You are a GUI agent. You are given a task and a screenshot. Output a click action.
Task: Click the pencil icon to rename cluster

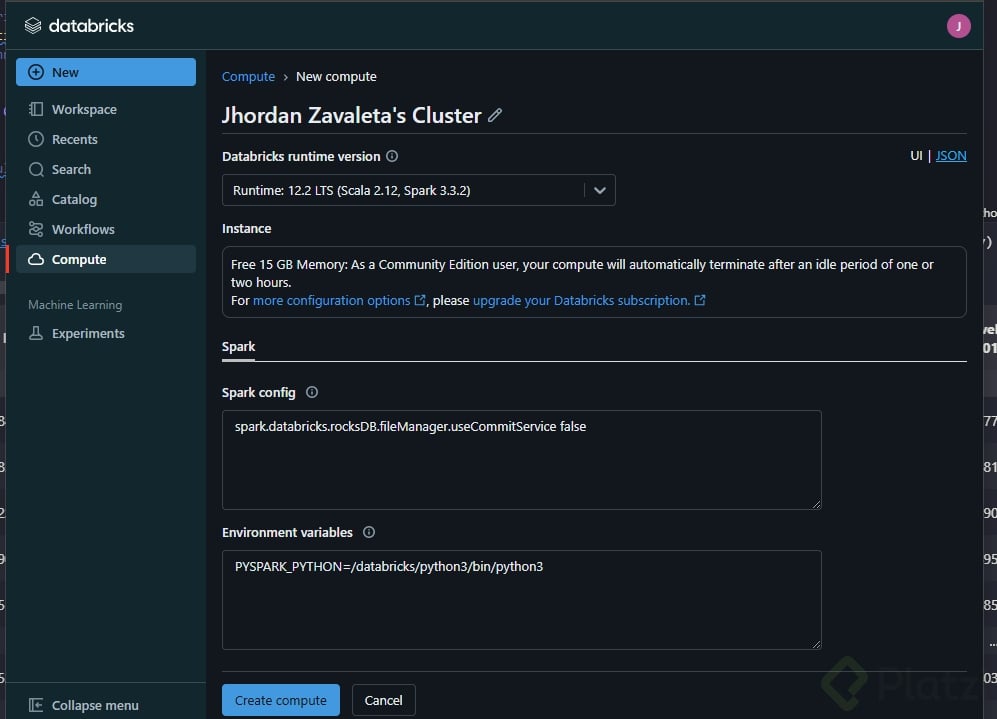(495, 116)
